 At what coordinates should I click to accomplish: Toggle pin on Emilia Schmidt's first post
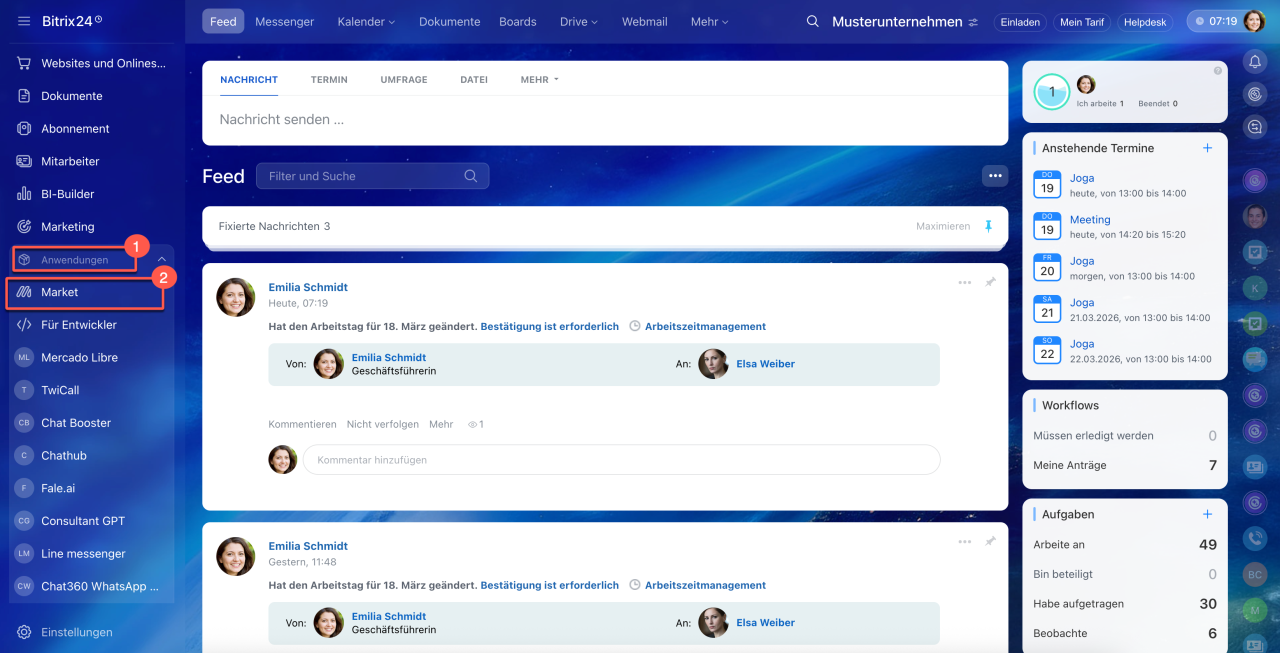(990, 283)
